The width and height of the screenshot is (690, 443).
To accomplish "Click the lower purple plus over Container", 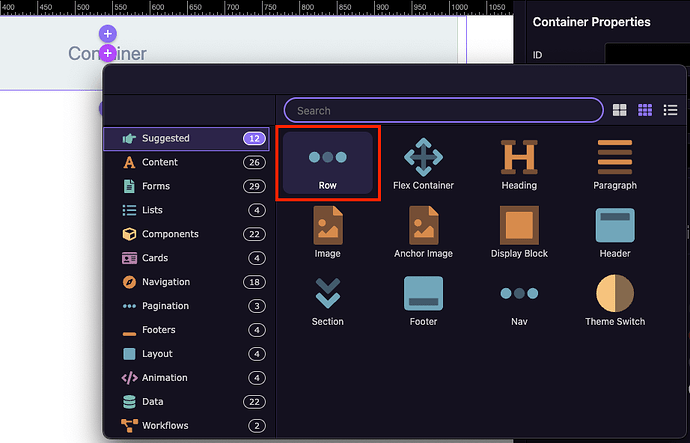I will coord(107,53).
